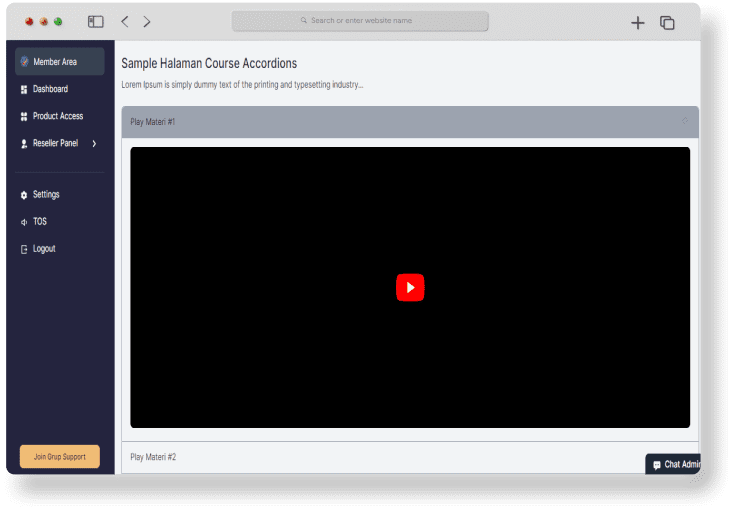Open the Product Access menu item

58,117
